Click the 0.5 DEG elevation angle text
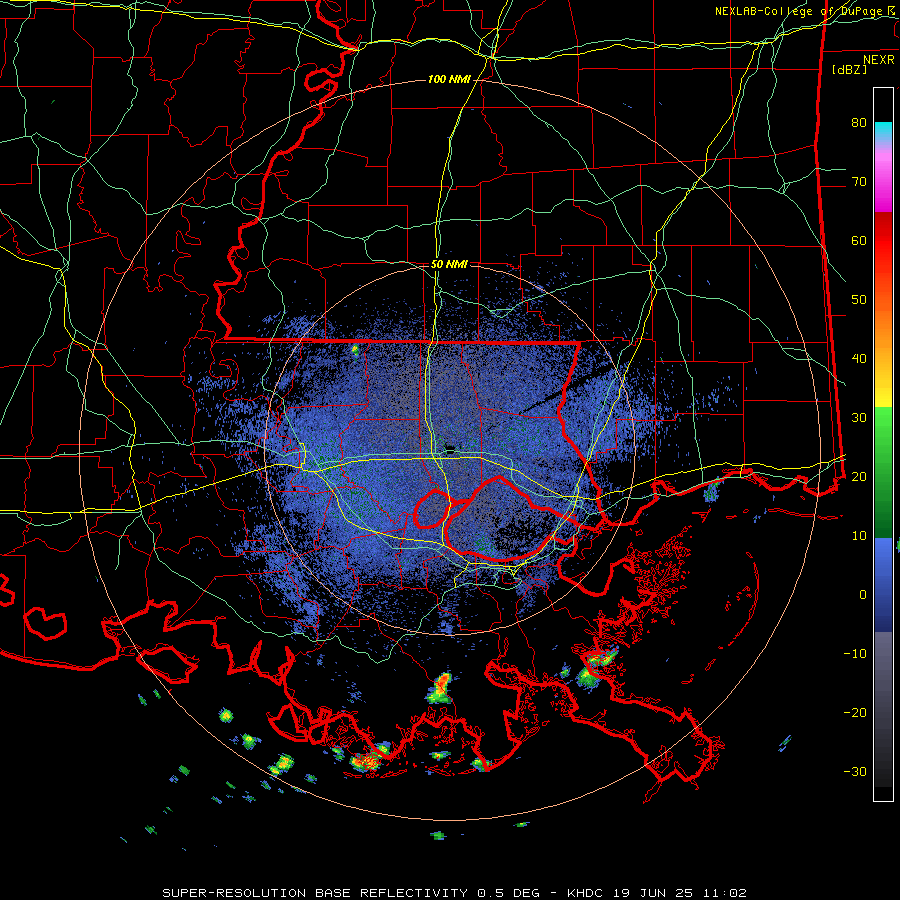The height and width of the screenshot is (900, 900). click(508, 893)
